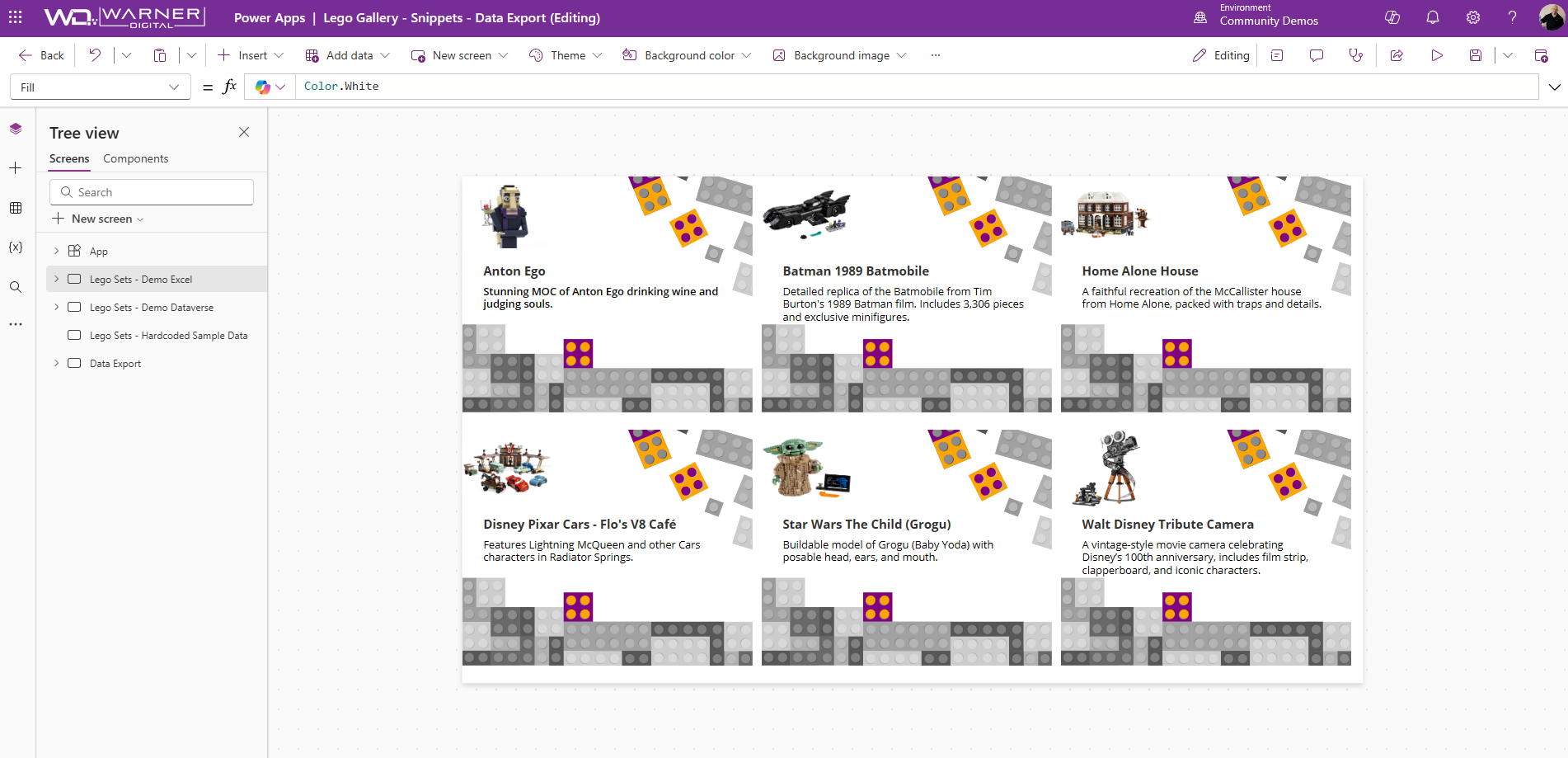1568x758 pixels.
Task: Click the fx formula icon
Action: [x=230, y=87]
